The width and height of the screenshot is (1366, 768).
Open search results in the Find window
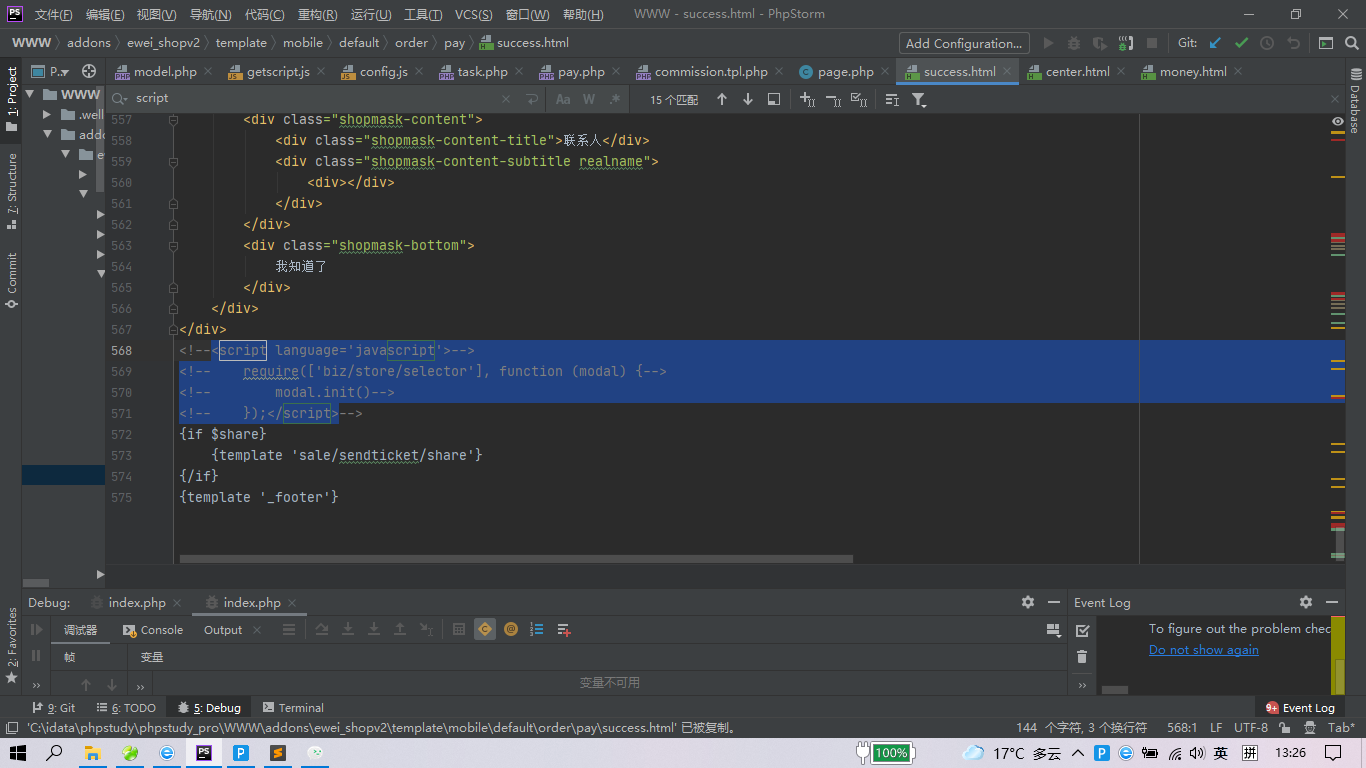774,99
